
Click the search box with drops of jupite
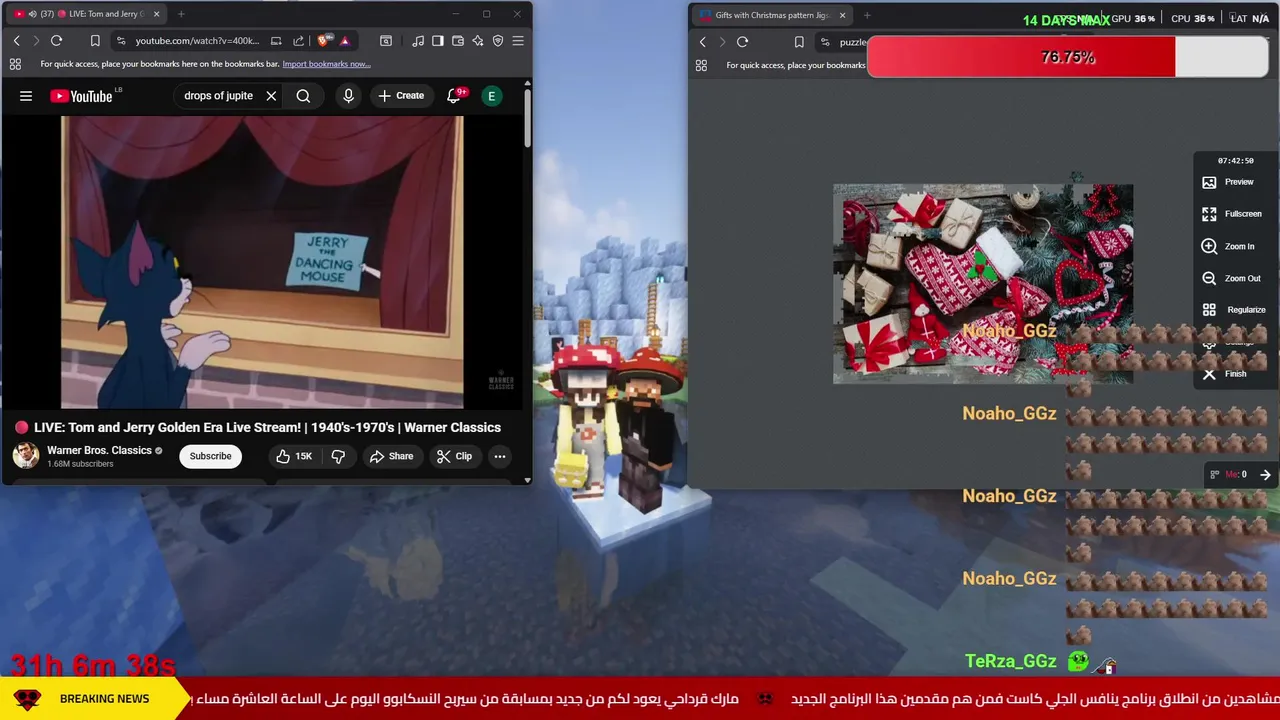pos(218,96)
